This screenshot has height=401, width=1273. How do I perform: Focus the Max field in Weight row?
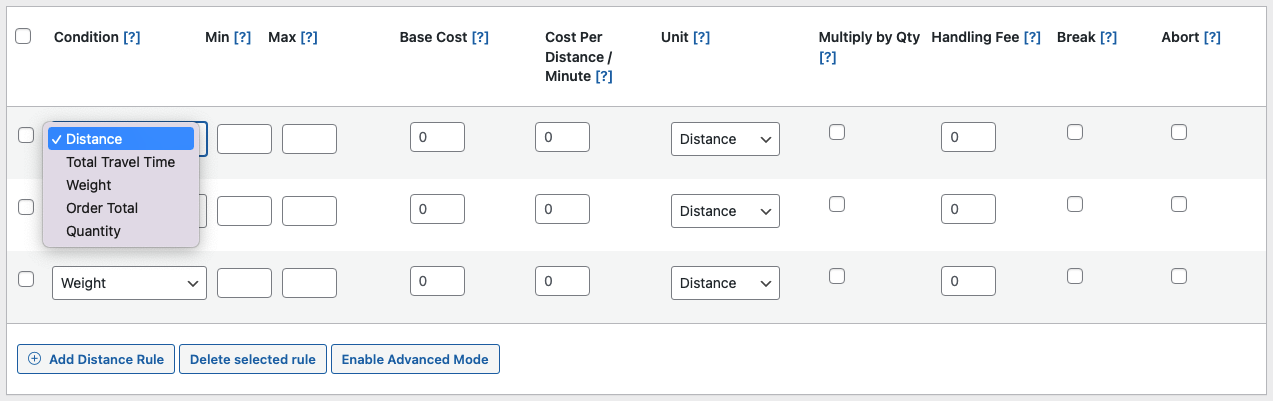[x=309, y=283]
